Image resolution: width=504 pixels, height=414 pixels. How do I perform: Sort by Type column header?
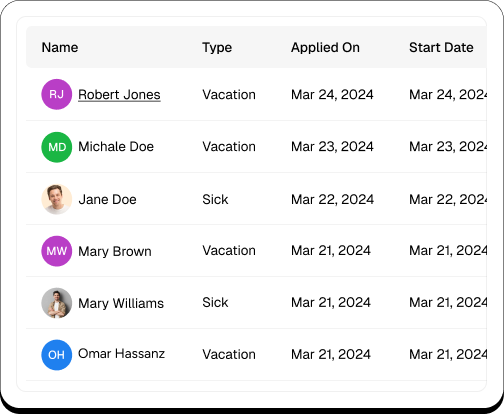pyautogui.click(x=217, y=48)
